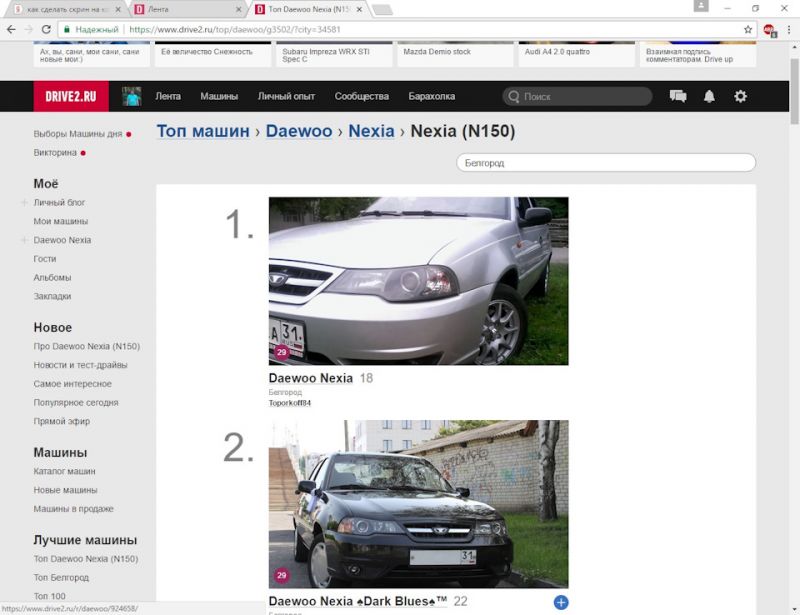The height and width of the screenshot is (615, 800).
Task: Click the Белгород city filter field
Action: tap(606, 163)
